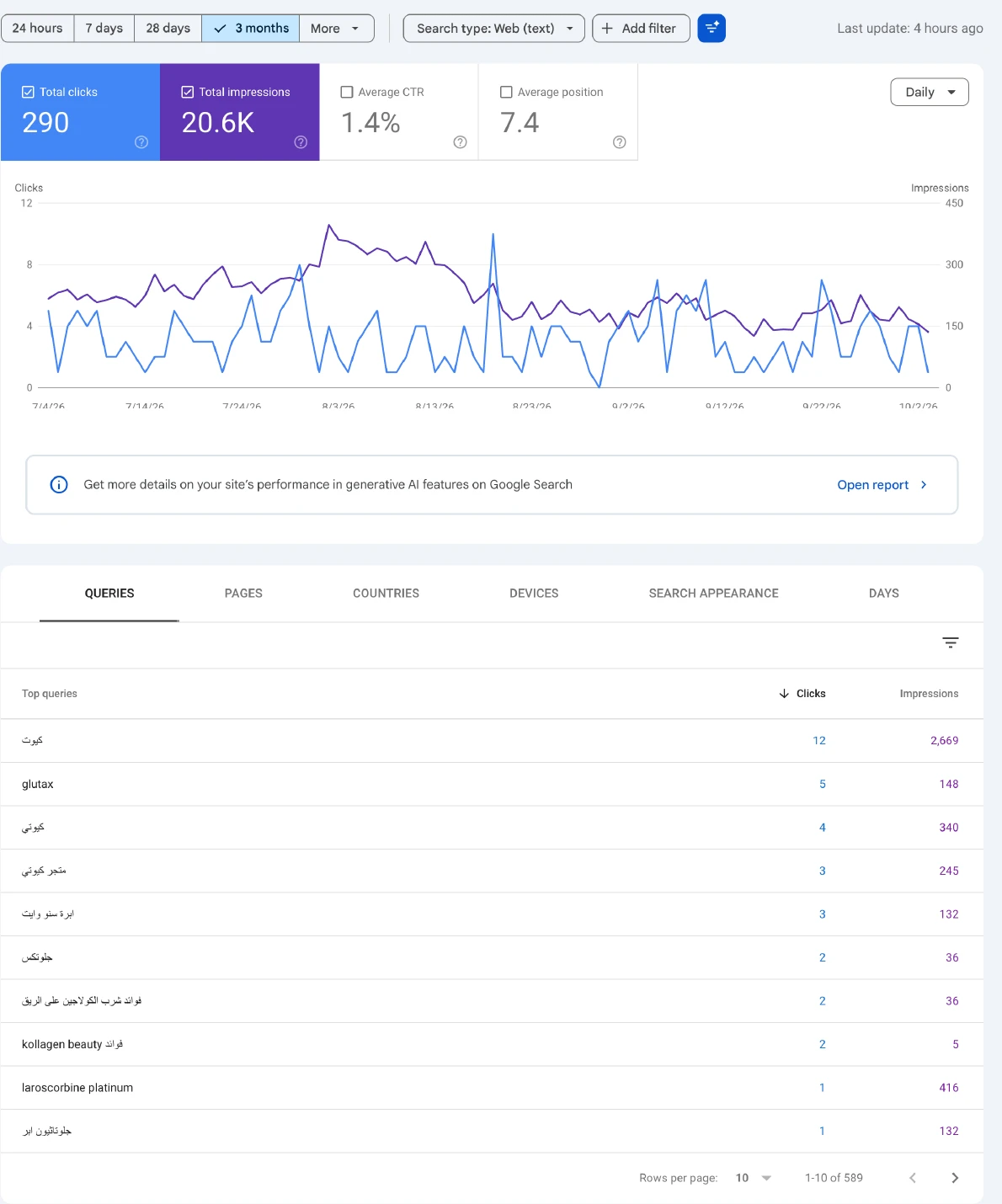Viewport: 1002px width, 1204px height.
Task: Switch to the Pages tab
Action: (243, 594)
